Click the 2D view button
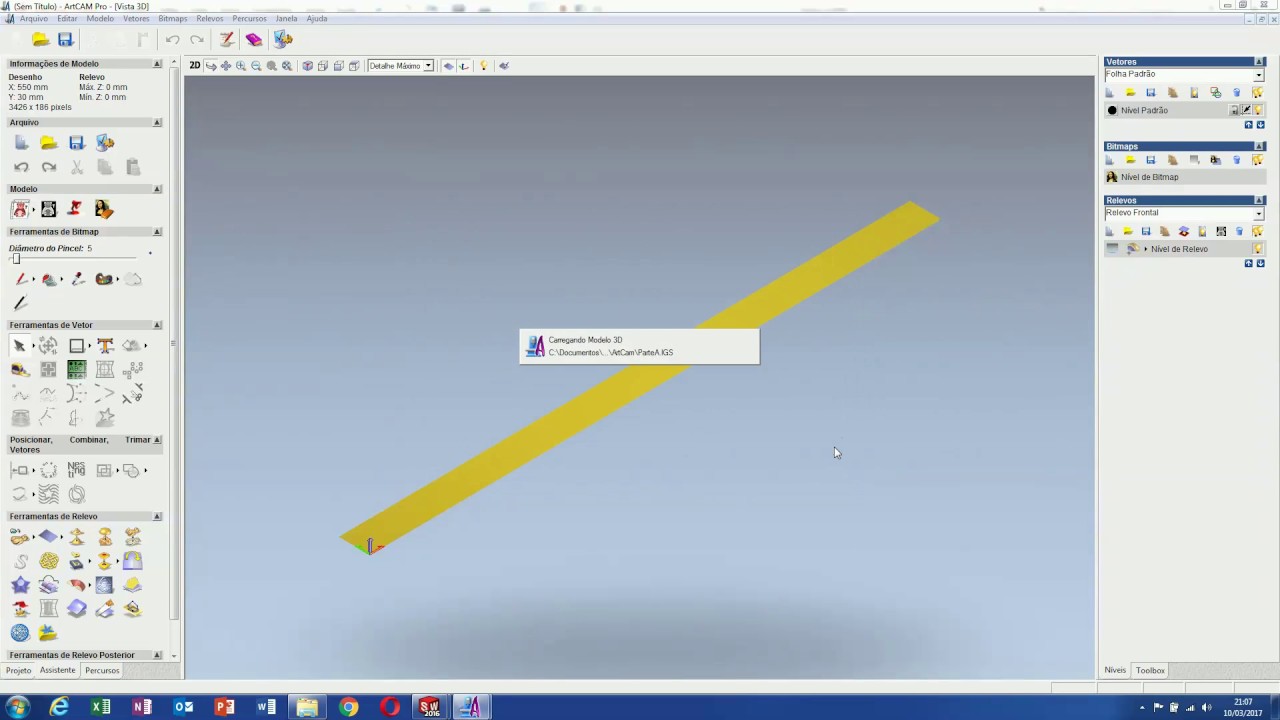 coord(195,66)
